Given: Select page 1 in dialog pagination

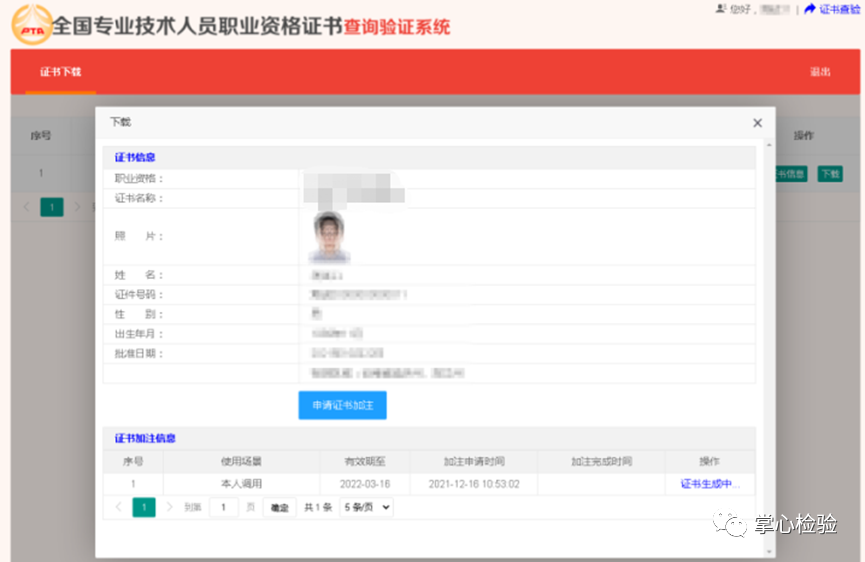Looking at the screenshot, I should coord(144,507).
